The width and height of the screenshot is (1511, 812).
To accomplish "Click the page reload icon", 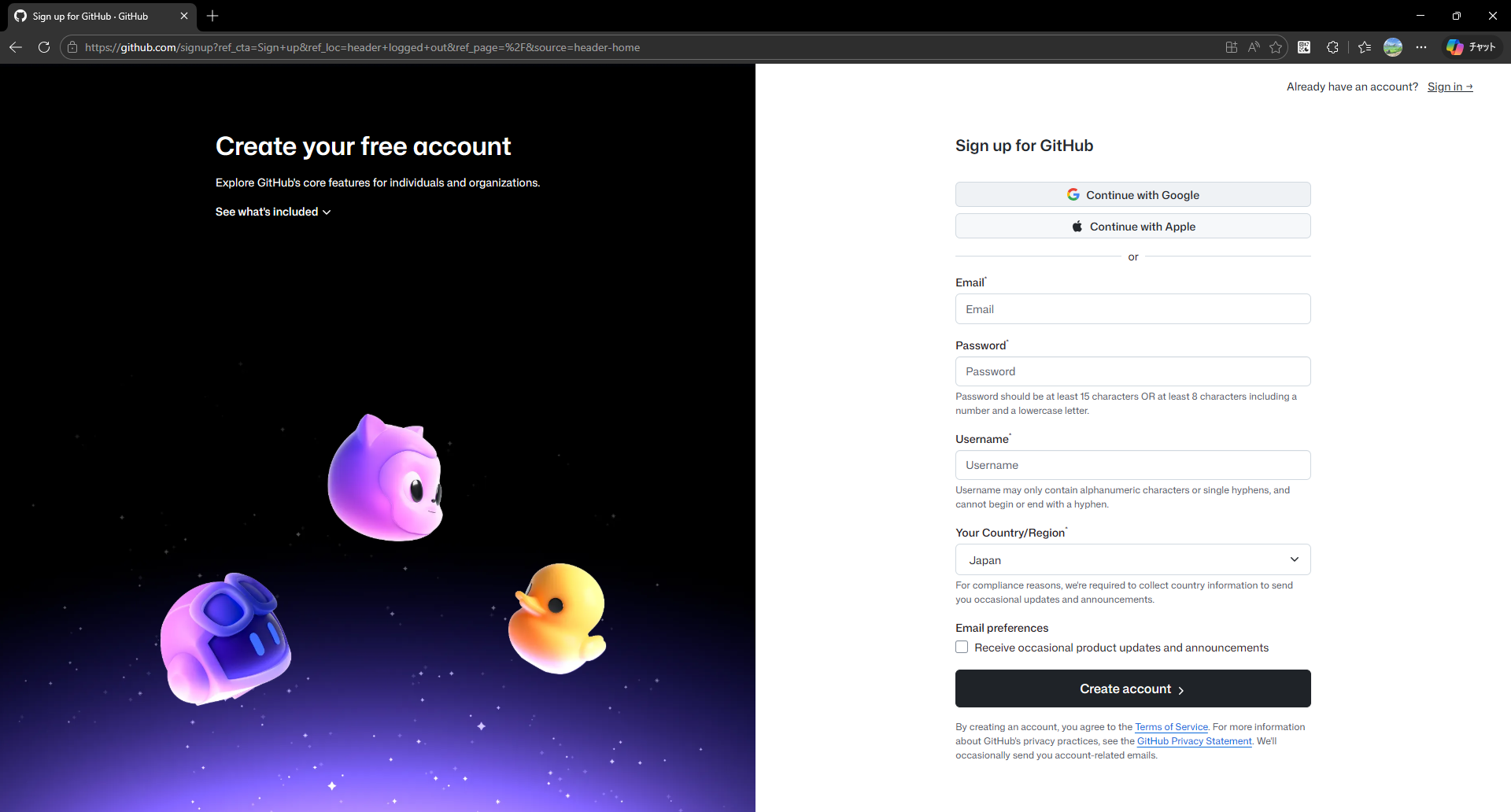I will [44, 47].
